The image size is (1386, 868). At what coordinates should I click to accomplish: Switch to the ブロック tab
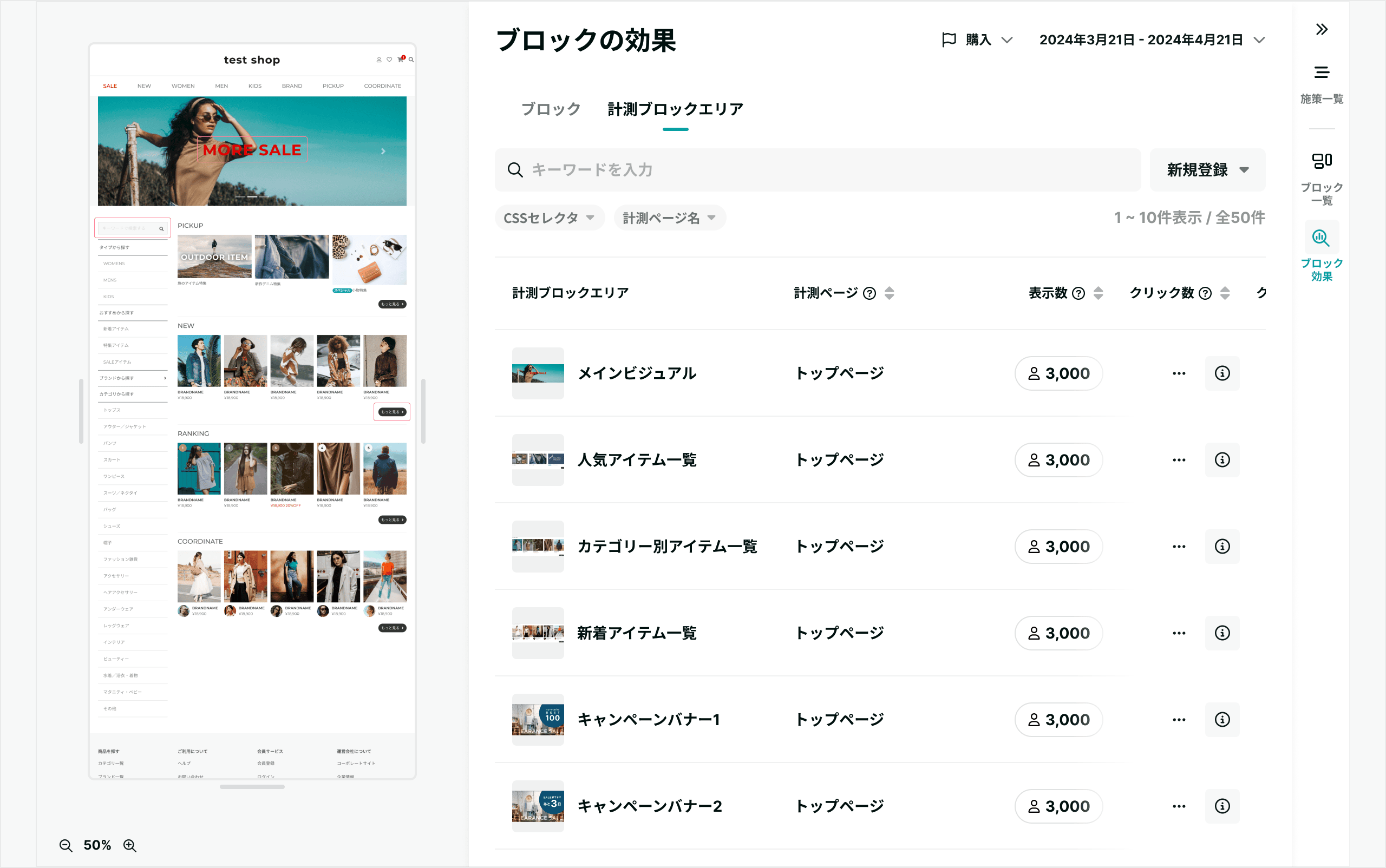pyautogui.click(x=550, y=109)
